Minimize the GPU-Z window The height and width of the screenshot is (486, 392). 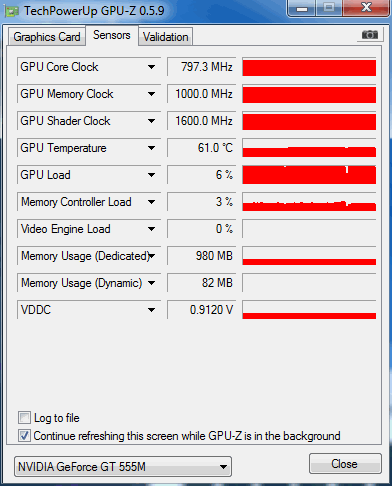(301, 8)
